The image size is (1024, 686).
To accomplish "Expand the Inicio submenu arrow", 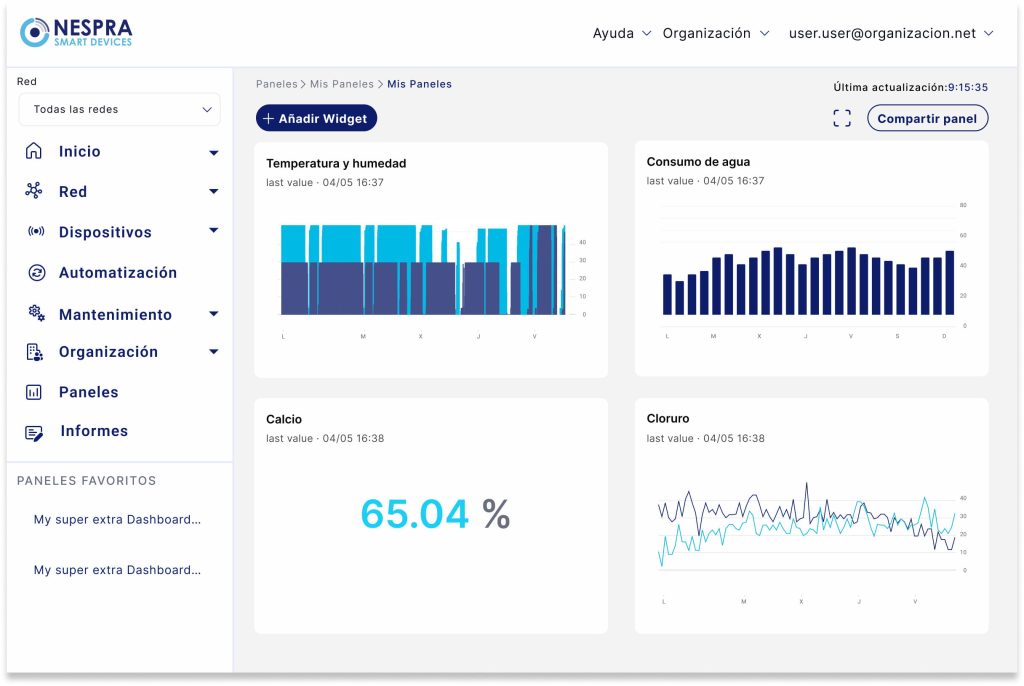I will click(214, 153).
